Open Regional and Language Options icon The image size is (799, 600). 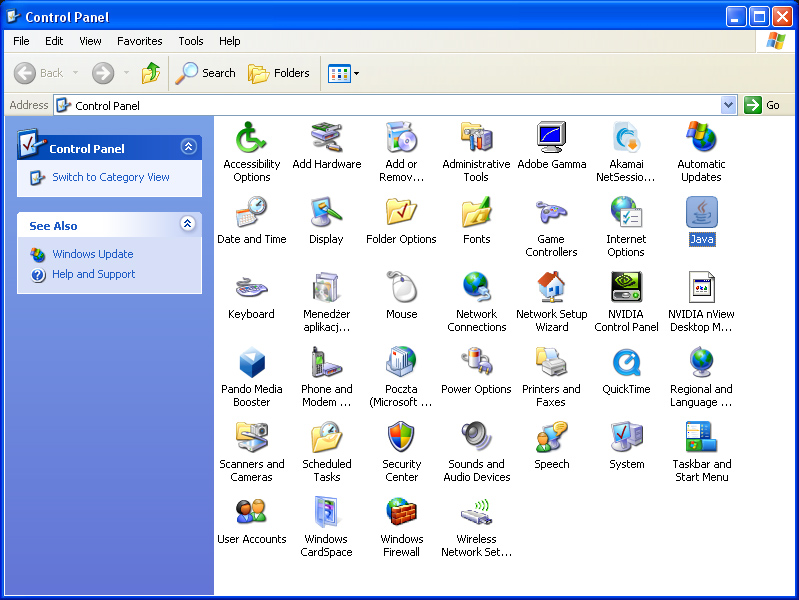tap(701, 362)
